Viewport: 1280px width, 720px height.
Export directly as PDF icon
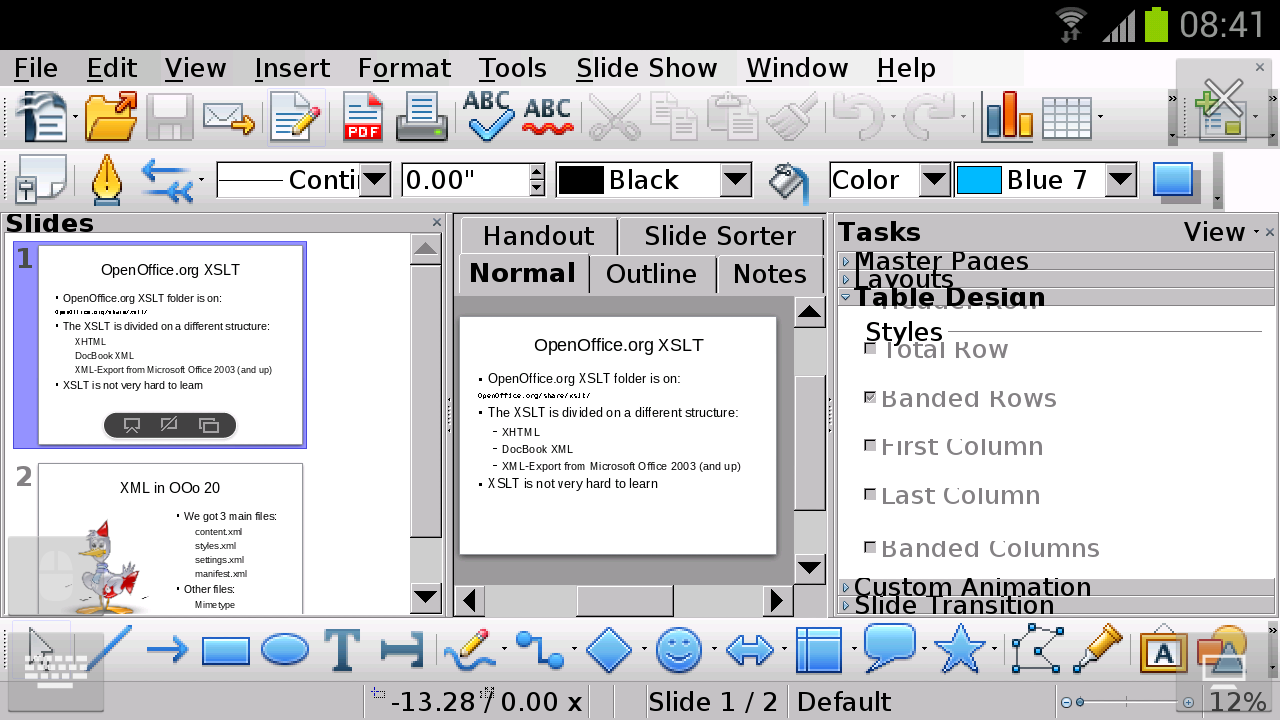362,117
